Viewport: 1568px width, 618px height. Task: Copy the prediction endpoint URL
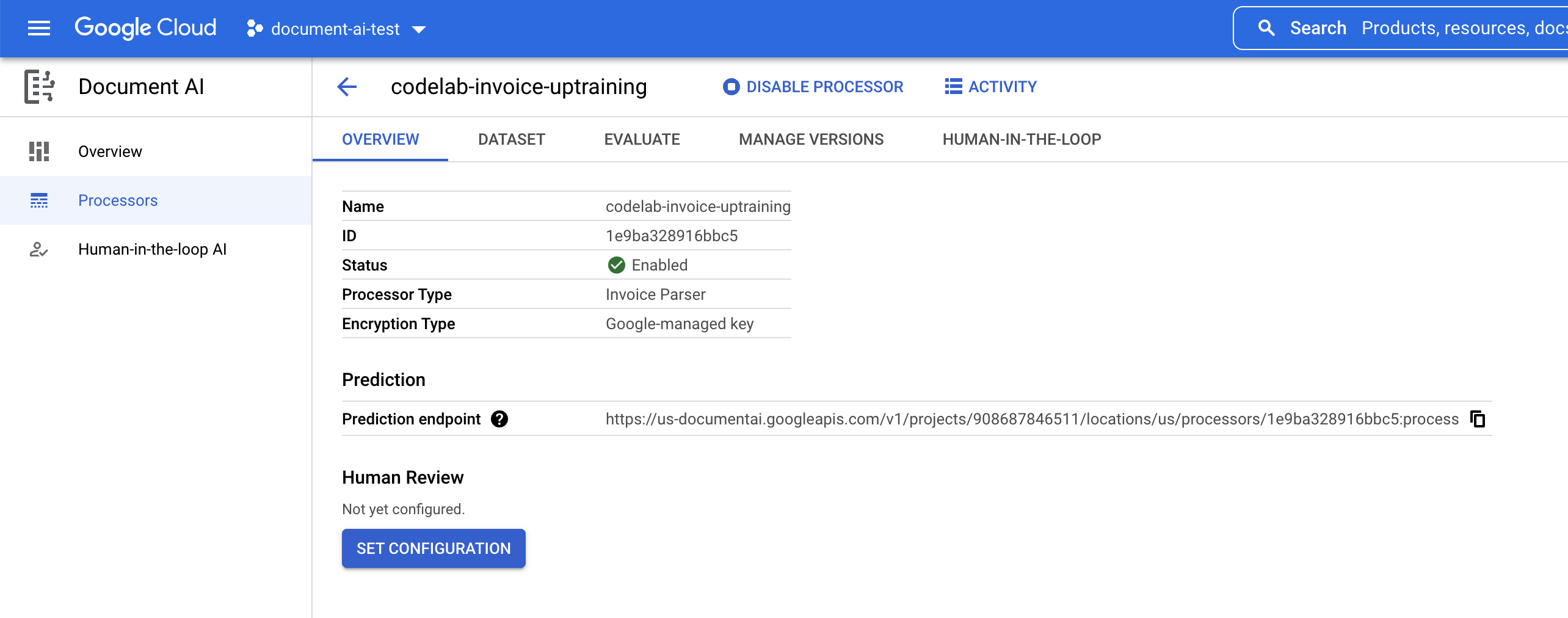point(1478,420)
